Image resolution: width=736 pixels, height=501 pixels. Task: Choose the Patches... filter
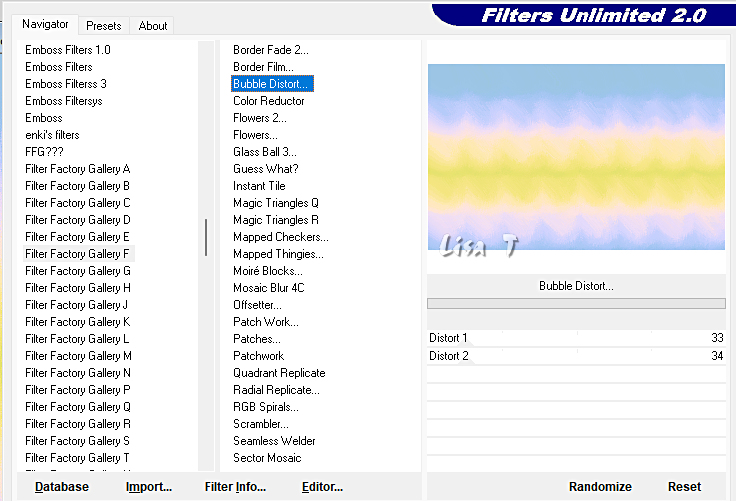click(x=257, y=339)
